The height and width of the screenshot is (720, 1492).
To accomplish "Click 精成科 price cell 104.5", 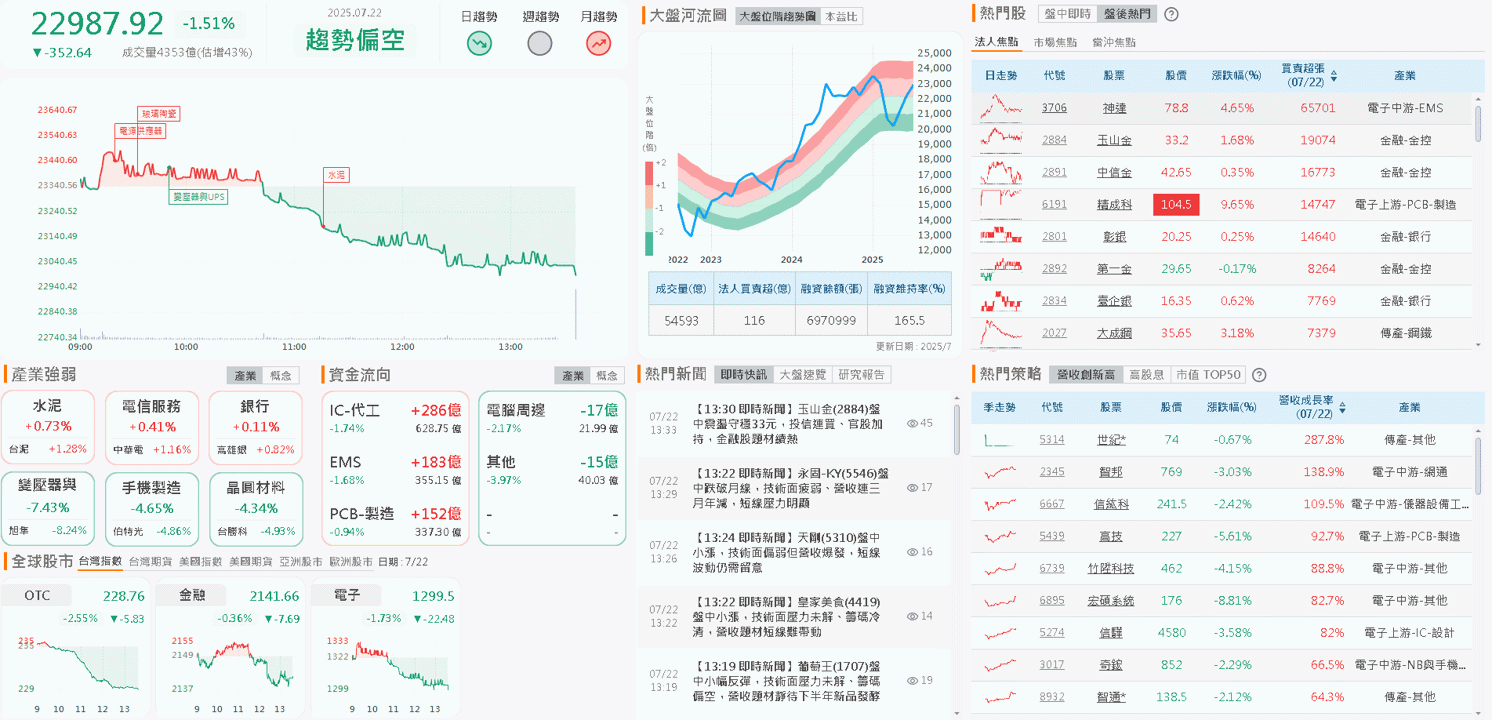I will [1176, 204].
